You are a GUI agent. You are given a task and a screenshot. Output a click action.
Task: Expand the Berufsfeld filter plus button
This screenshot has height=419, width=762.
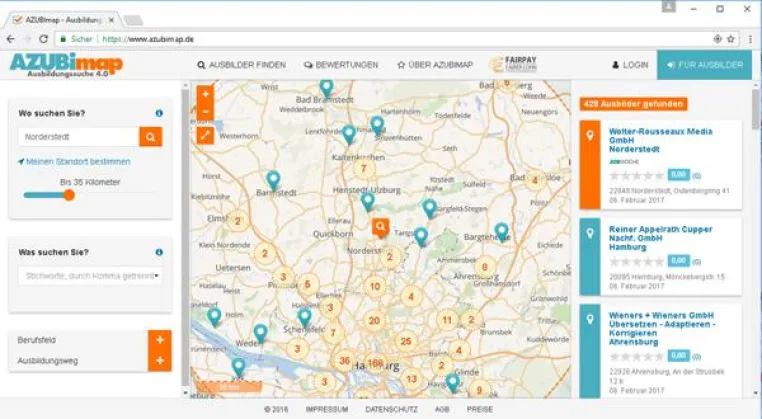click(160, 340)
